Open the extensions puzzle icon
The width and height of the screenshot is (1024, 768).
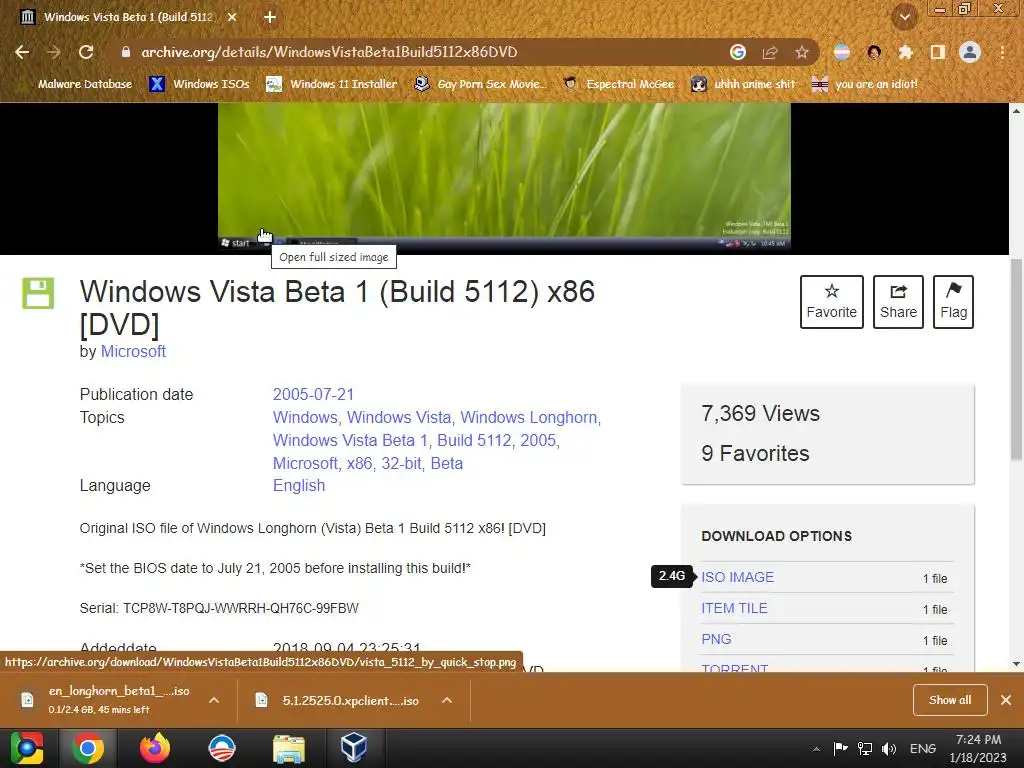[906, 52]
